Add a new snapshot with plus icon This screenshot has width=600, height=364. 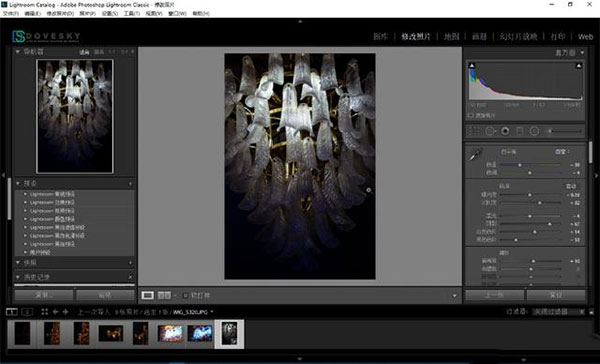(x=130, y=263)
